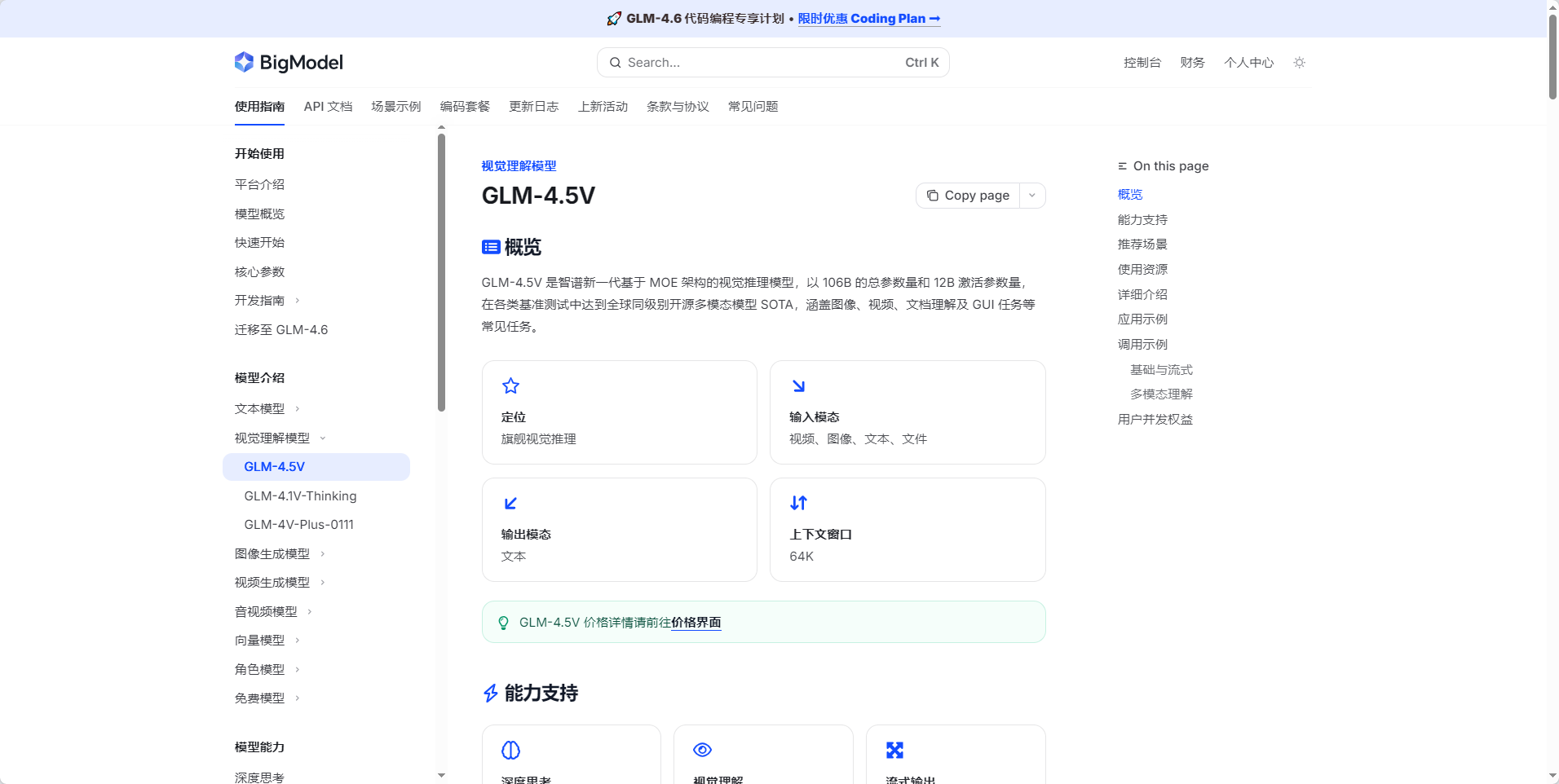The image size is (1559, 784).
Task: Open 上新活动 tab
Action: 603,107
